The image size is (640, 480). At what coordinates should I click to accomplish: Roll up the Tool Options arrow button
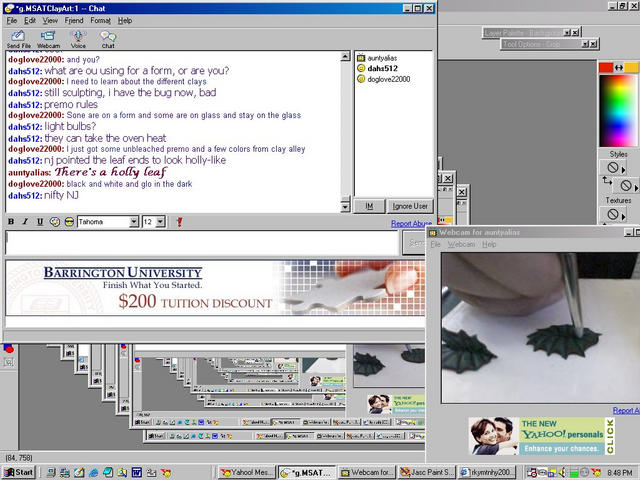point(585,44)
